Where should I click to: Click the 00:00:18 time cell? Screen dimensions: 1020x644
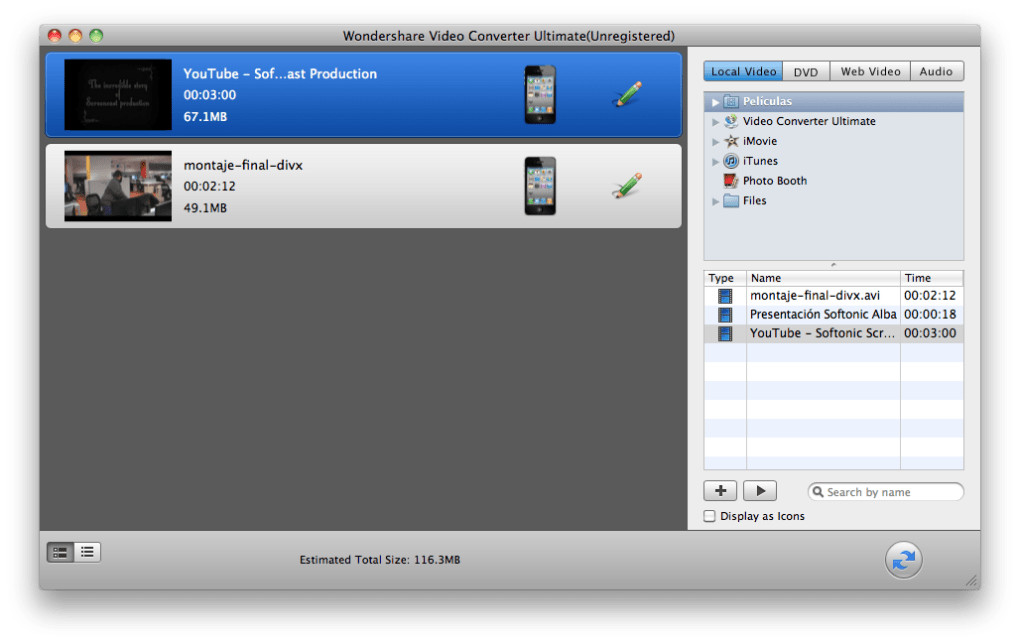tap(930, 314)
